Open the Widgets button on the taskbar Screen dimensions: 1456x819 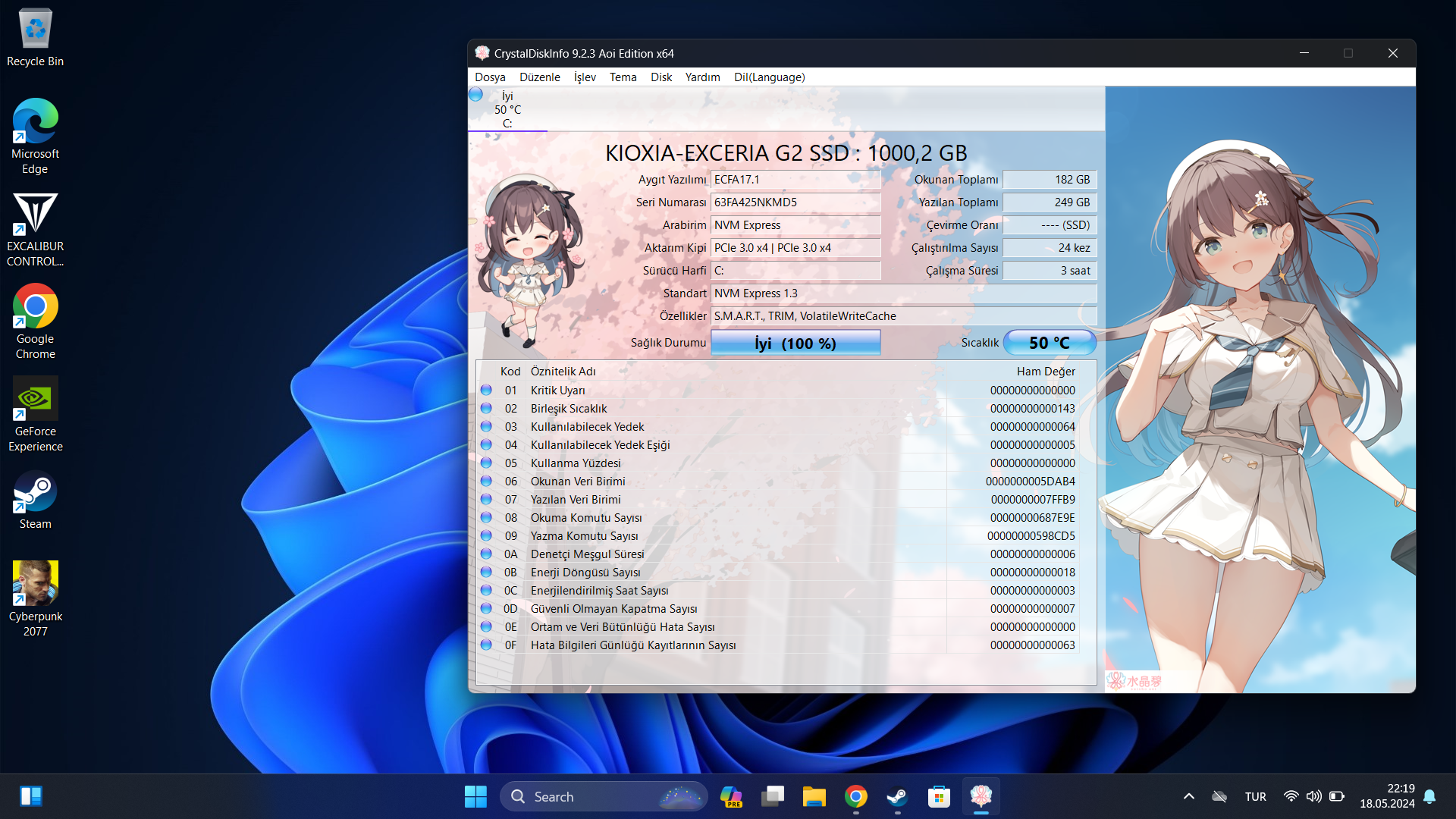[x=31, y=796]
